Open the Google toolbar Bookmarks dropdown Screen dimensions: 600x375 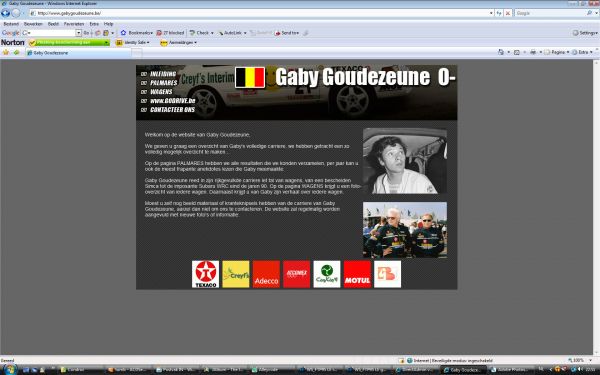[x=137, y=33]
